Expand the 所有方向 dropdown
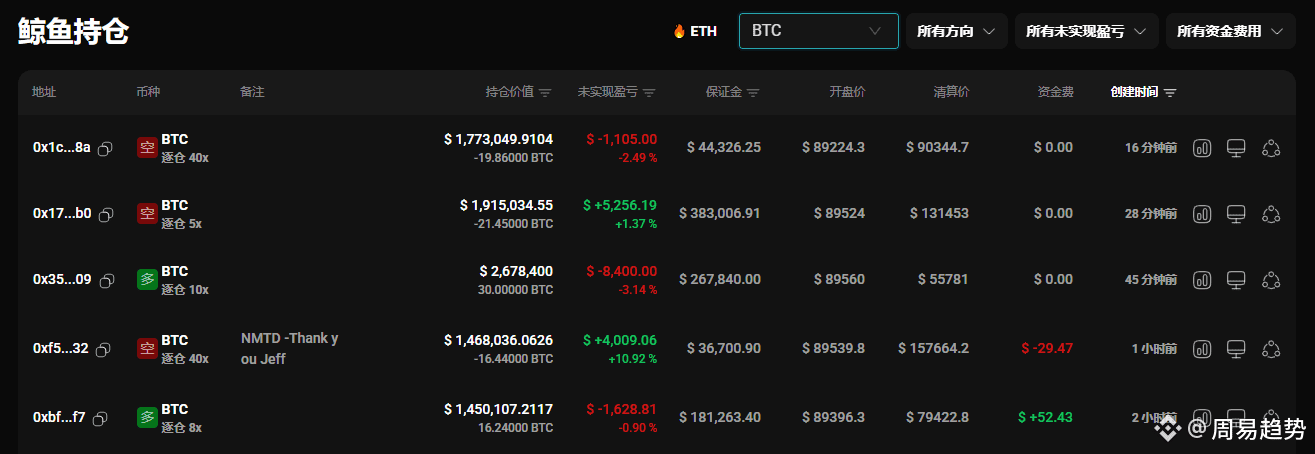The image size is (1315, 454). (x=956, y=31)
